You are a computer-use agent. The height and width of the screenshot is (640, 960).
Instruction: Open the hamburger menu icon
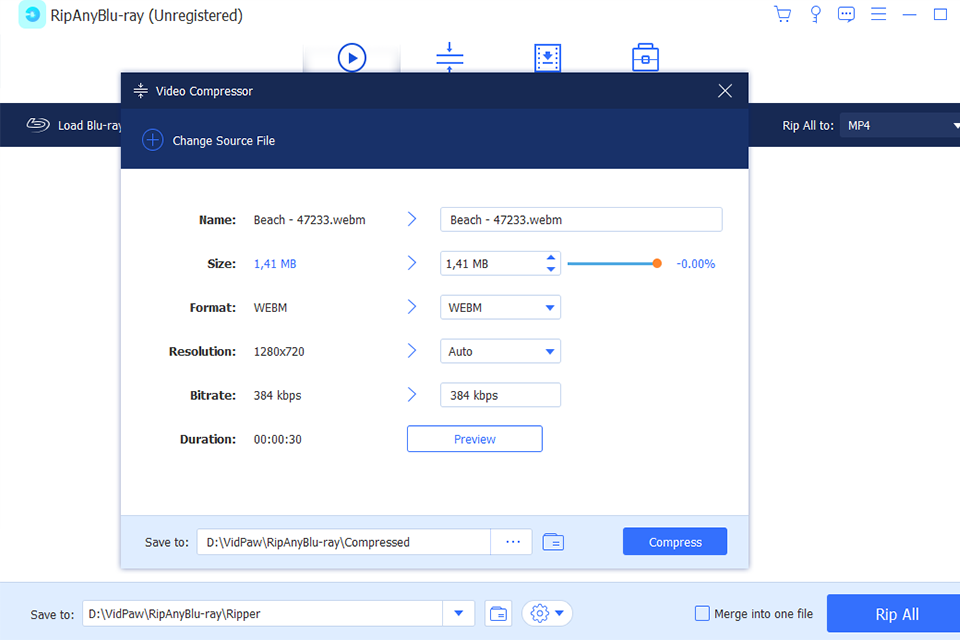[x=878, y=15]
